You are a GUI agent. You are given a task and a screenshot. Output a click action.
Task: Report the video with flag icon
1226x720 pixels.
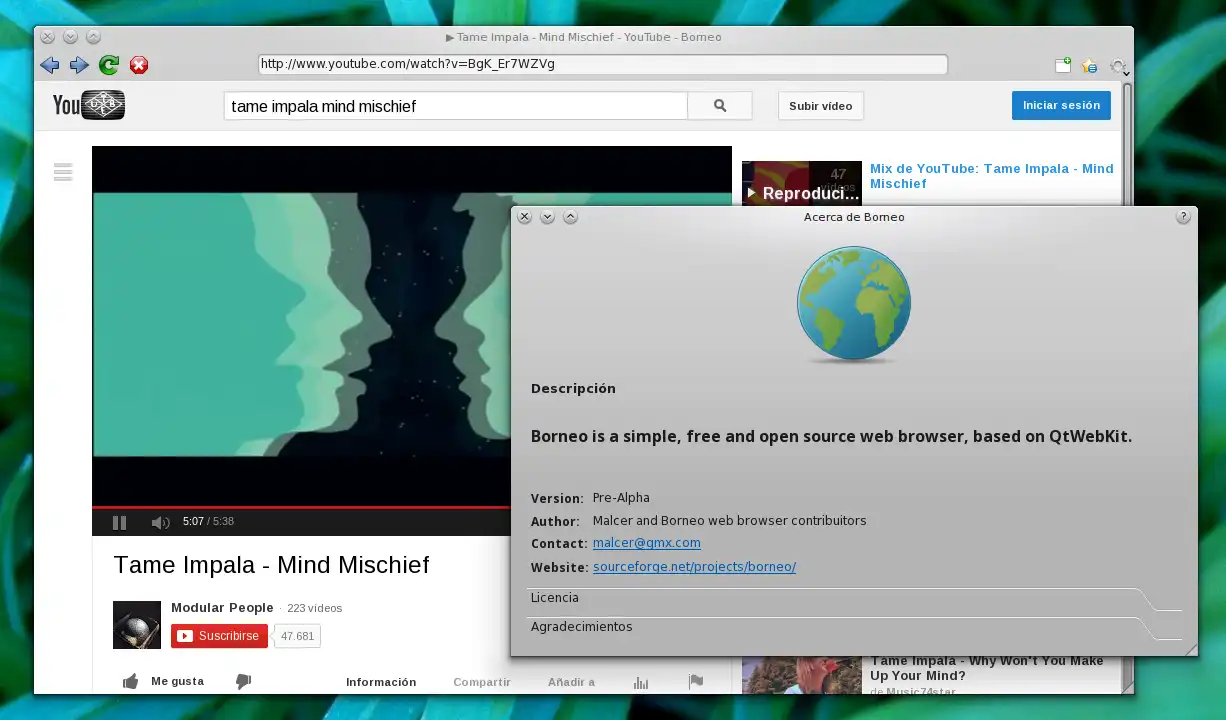coord(696,682)
